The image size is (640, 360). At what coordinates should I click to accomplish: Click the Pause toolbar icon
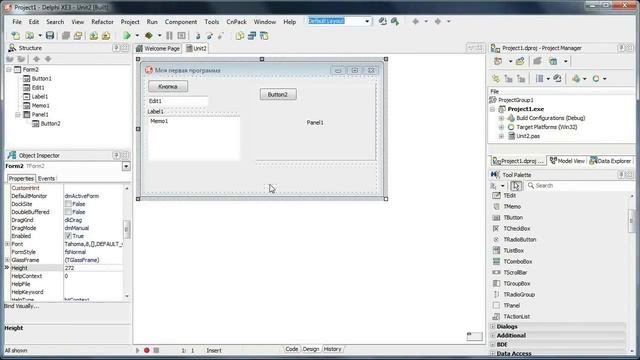pyautogui.click(x=169, y=36)
